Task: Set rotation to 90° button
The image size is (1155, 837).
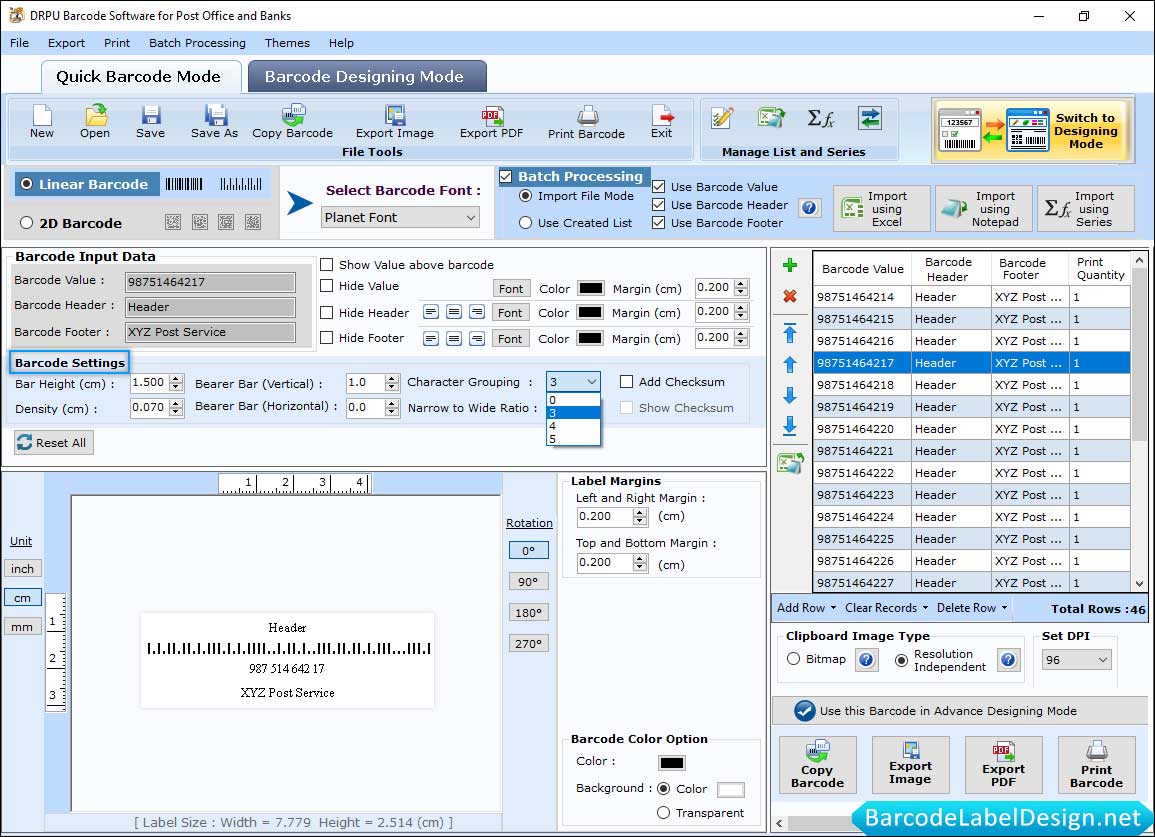Action: click(x=528, y=581)
